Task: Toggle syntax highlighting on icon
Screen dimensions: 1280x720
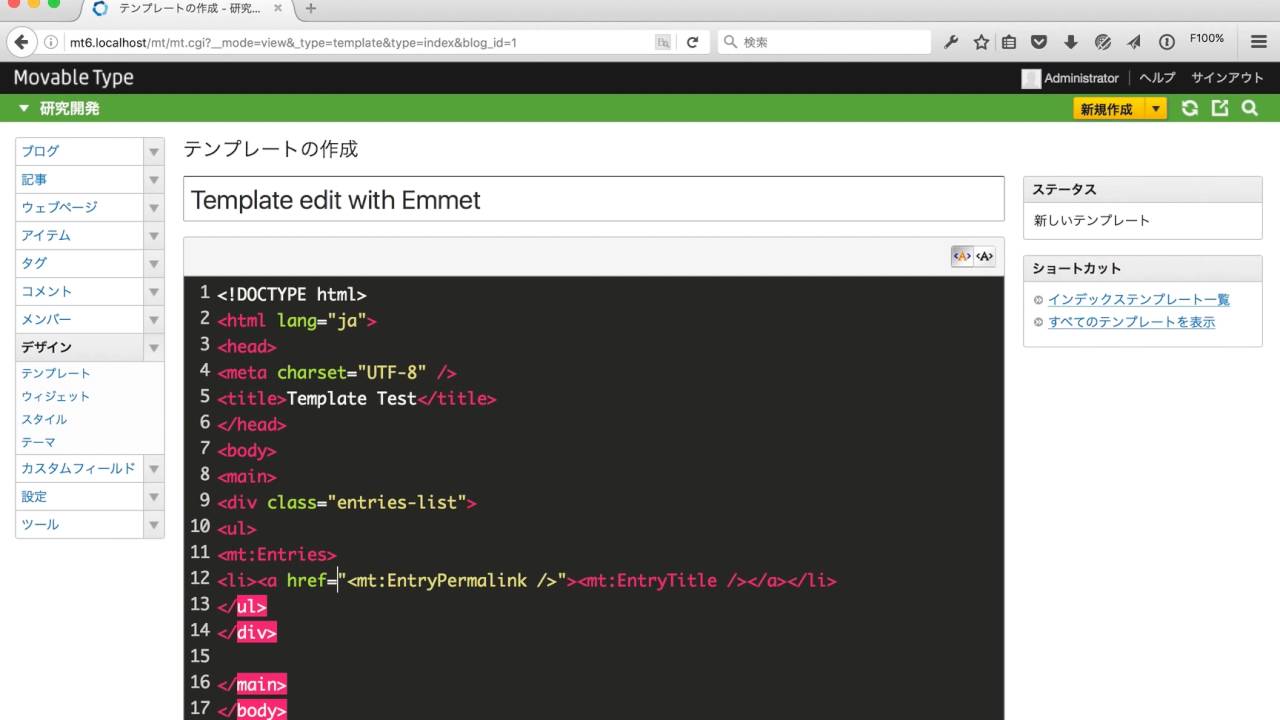Action: [962, 256]
